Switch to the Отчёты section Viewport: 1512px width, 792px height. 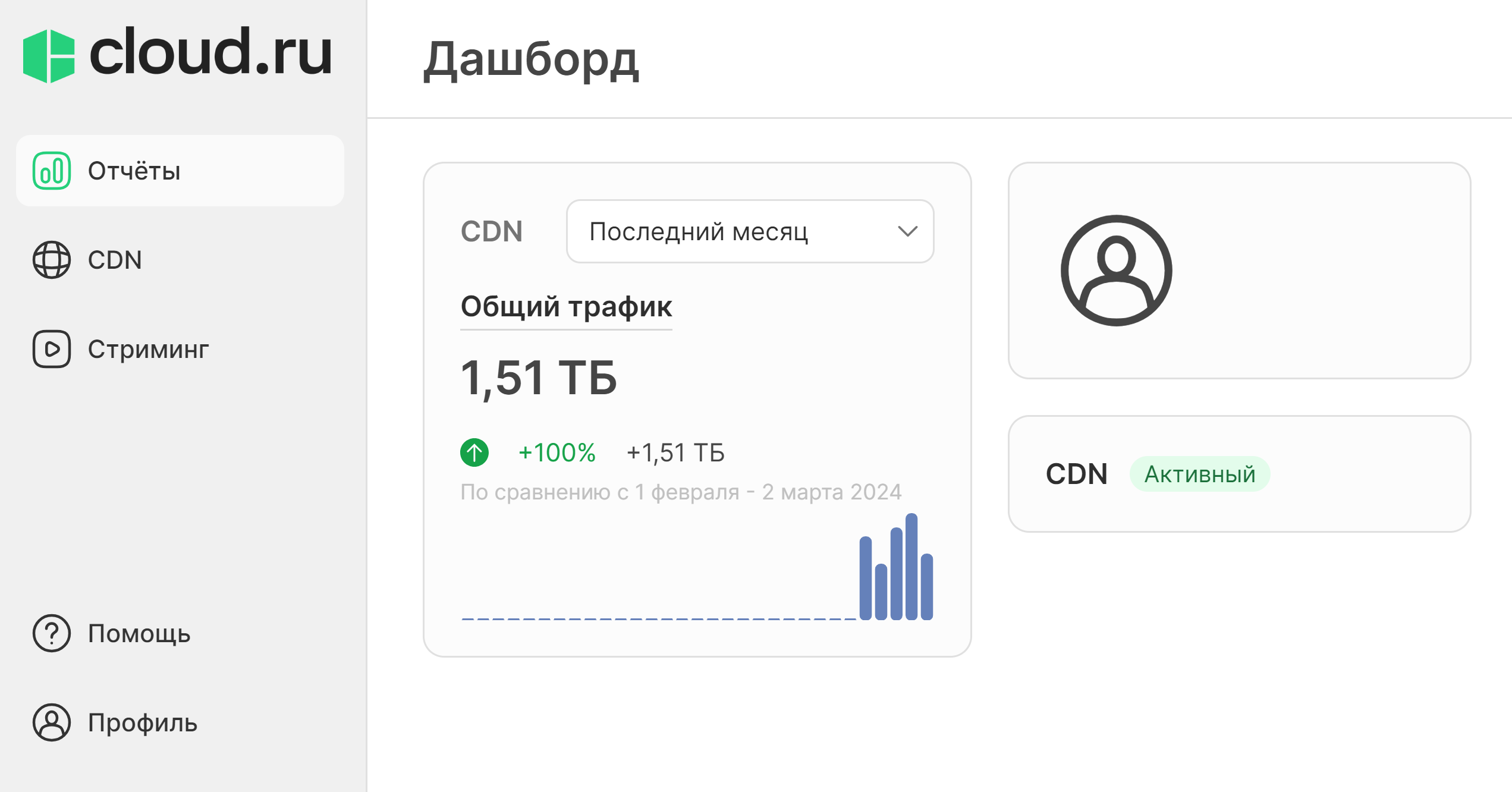pos(134,171)
